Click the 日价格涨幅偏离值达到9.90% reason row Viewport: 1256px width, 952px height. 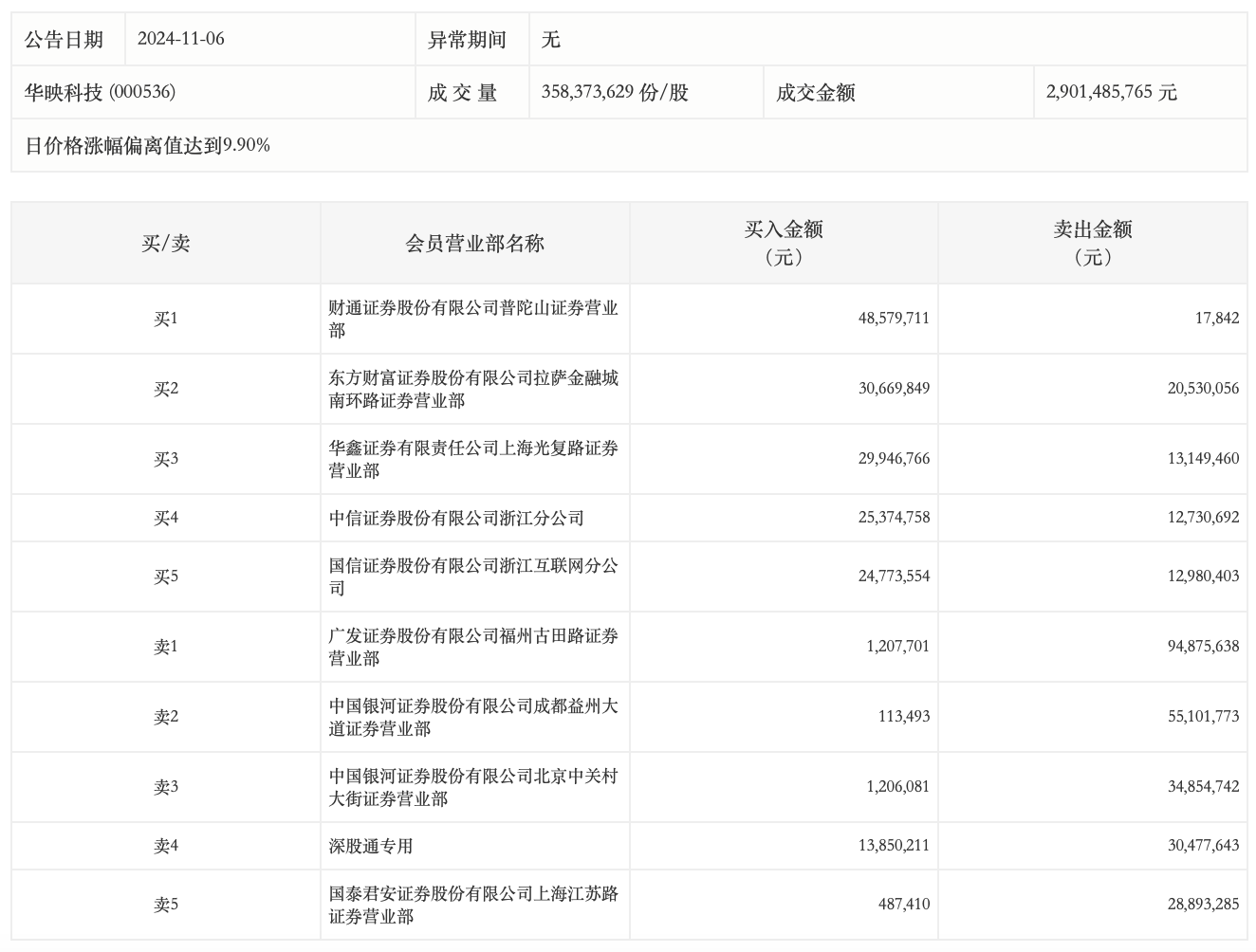147,145
